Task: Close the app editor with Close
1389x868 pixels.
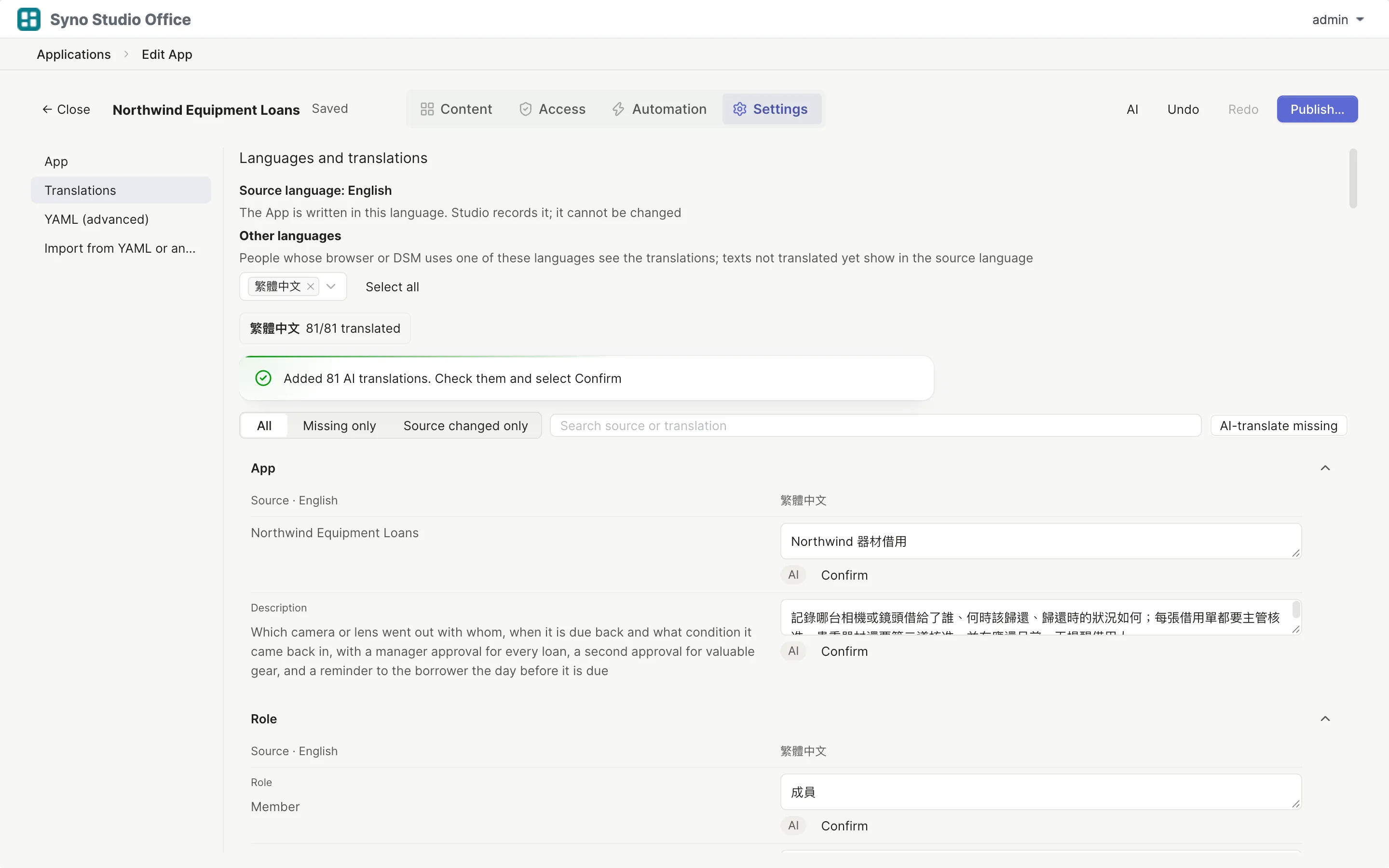Action: (66, 109)
